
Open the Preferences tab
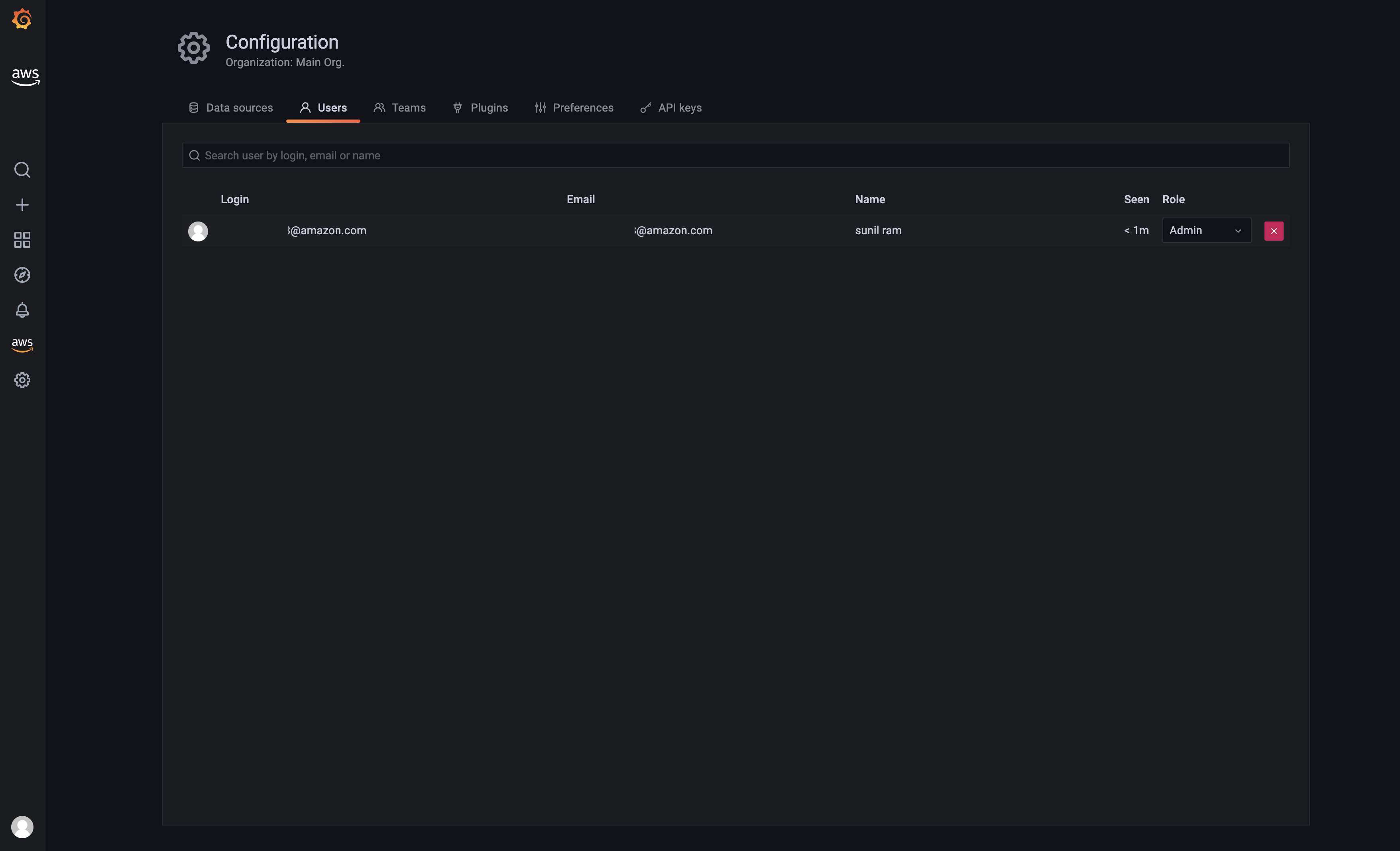pos(574,107)
